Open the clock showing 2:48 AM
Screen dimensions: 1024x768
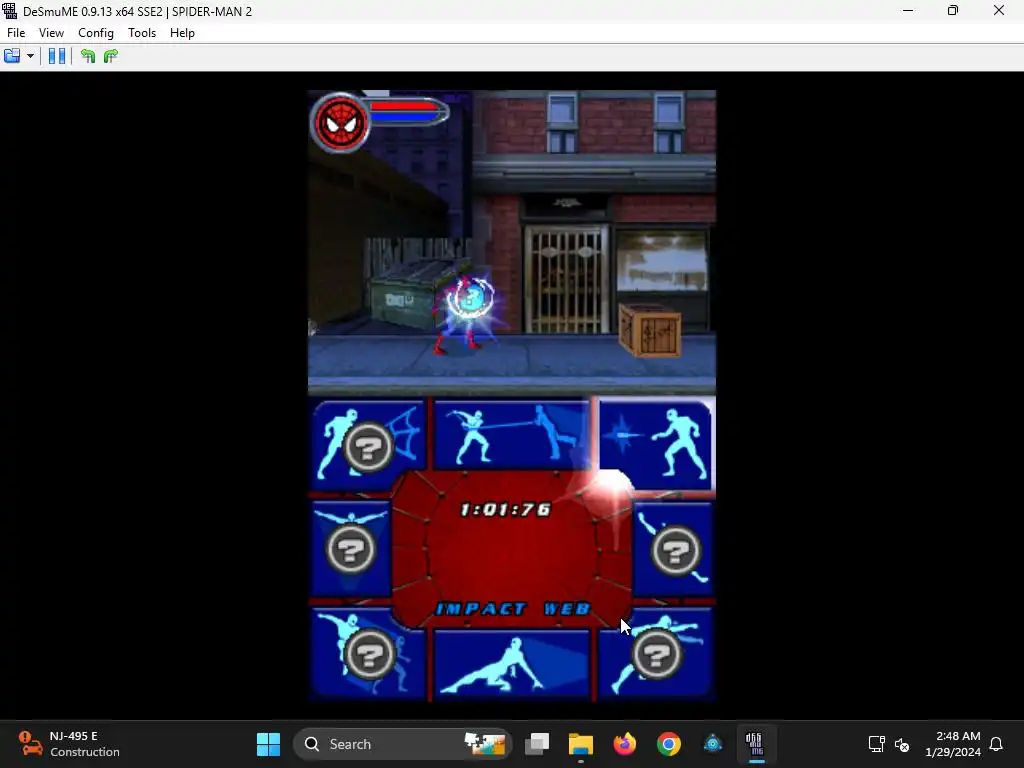953,744
